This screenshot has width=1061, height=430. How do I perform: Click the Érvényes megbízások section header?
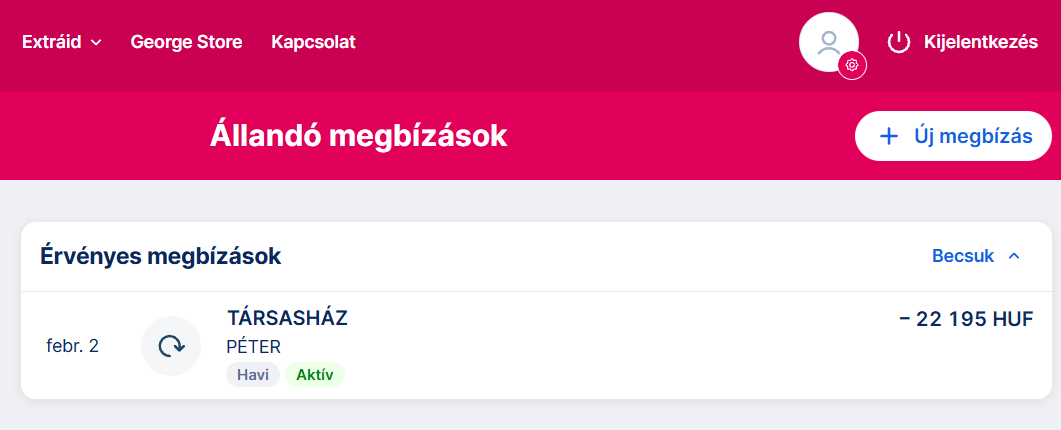[x=160, y=256]
